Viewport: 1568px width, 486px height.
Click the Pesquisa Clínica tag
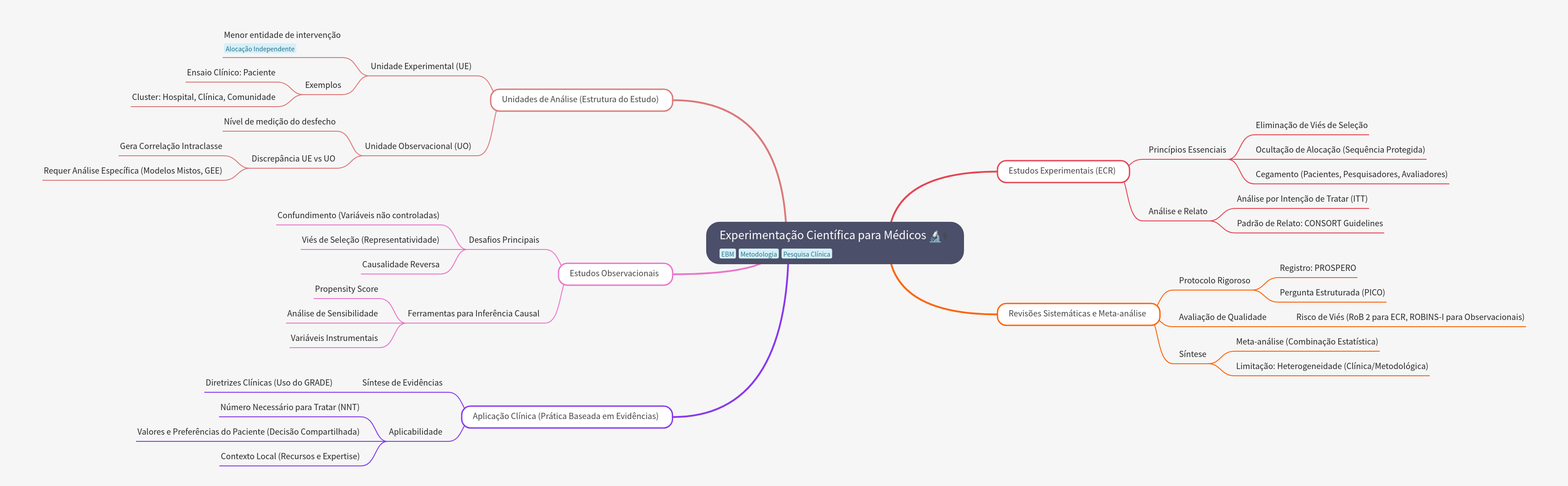pos(806,254)
